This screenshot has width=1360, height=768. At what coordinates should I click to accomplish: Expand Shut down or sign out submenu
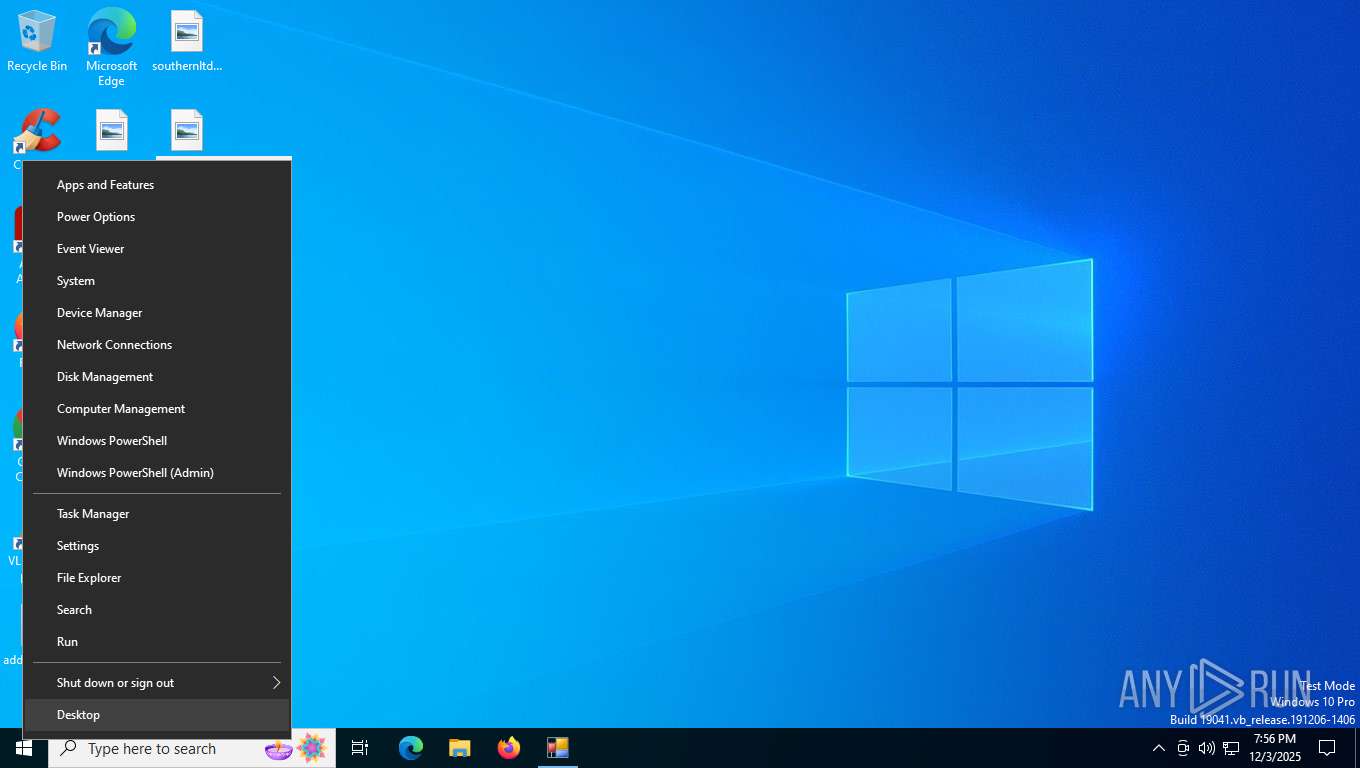157,683
